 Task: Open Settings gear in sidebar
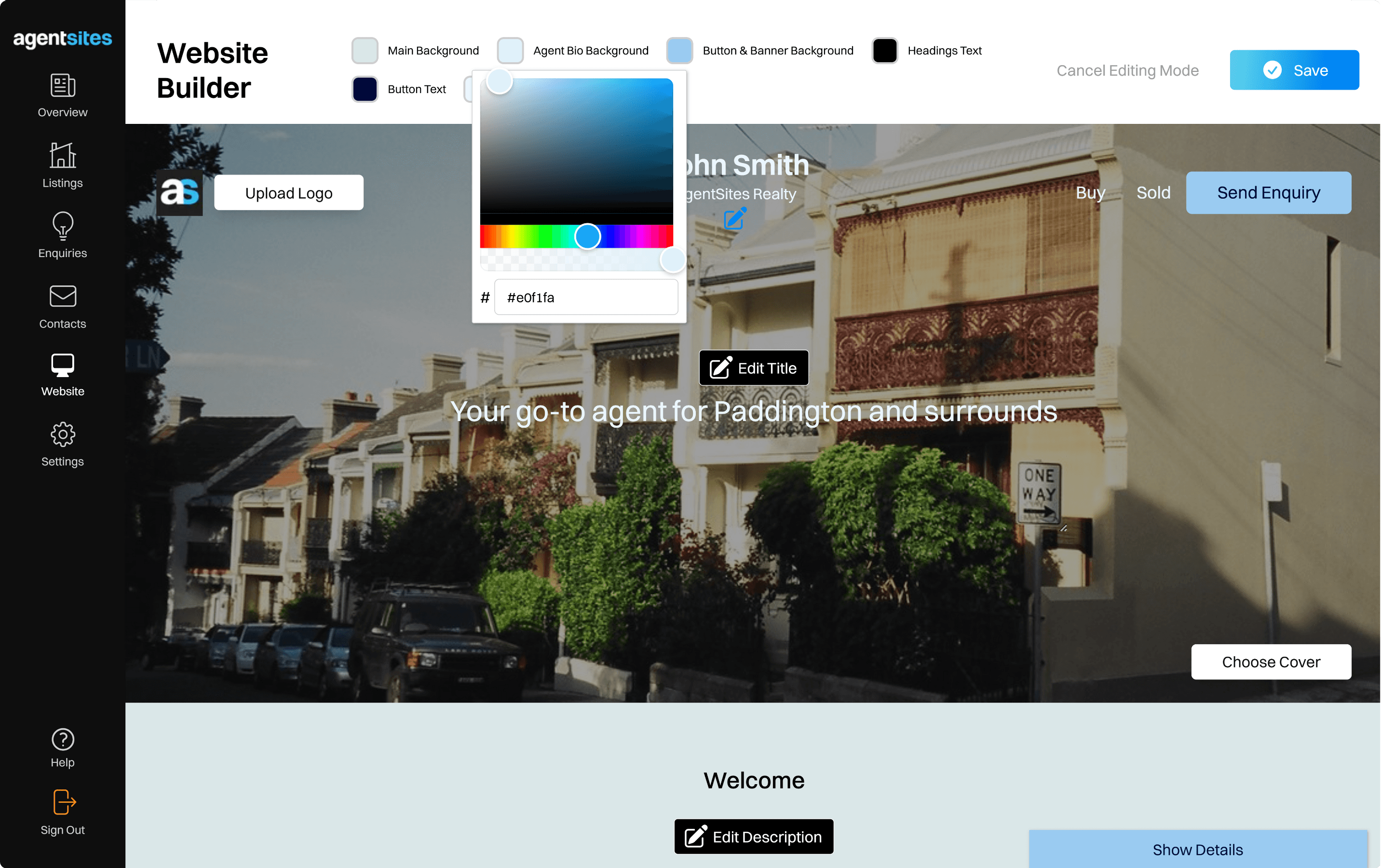[63, 435]
